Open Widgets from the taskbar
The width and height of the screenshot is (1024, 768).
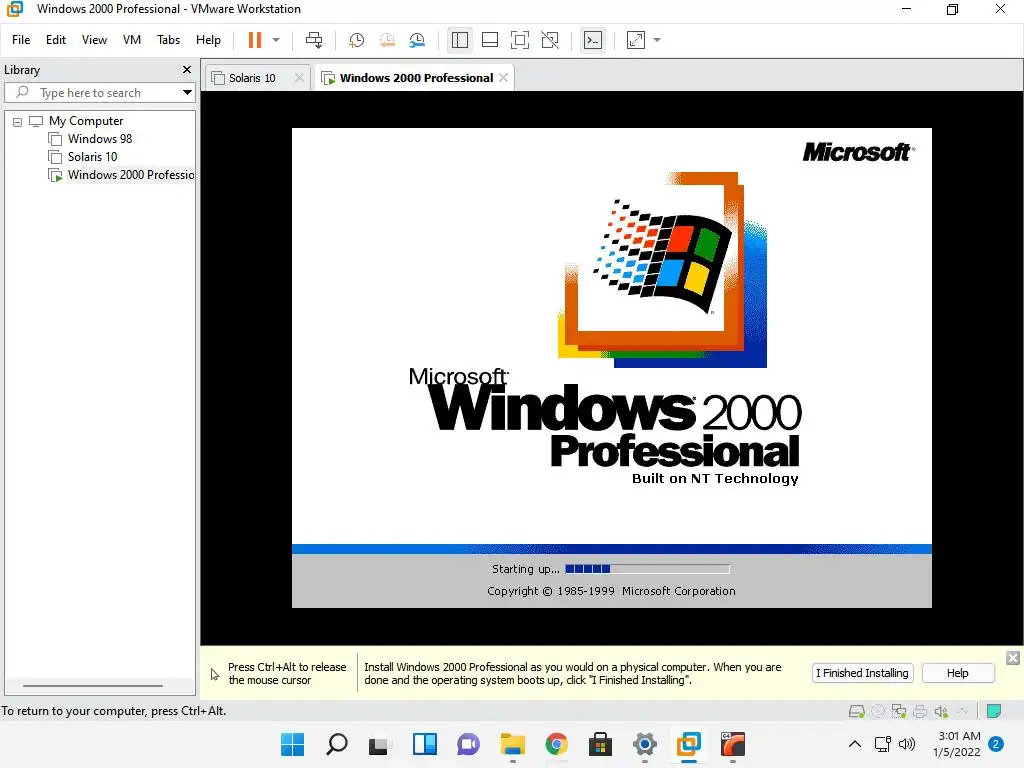coord(424,744)
